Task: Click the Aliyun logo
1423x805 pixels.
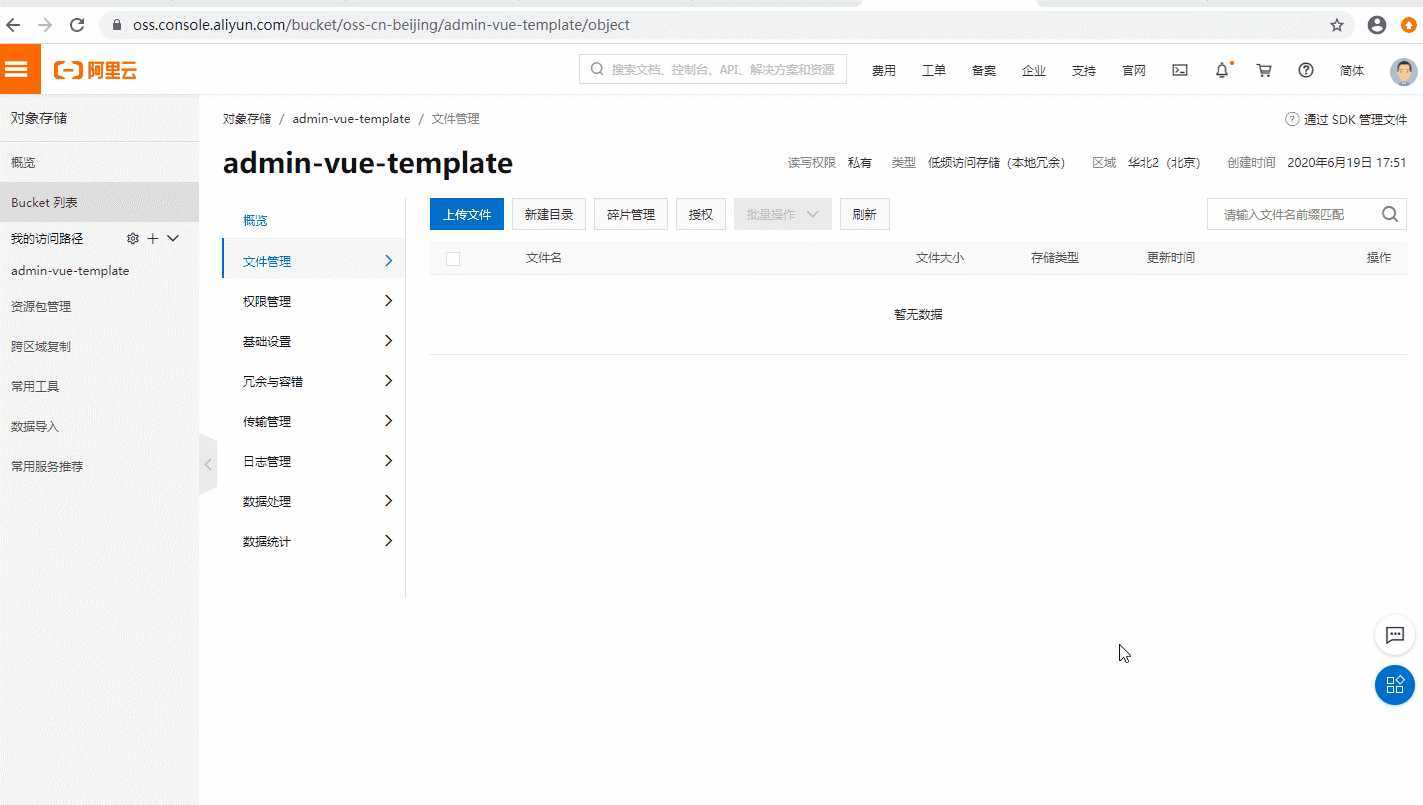Action: click(95, 70)
